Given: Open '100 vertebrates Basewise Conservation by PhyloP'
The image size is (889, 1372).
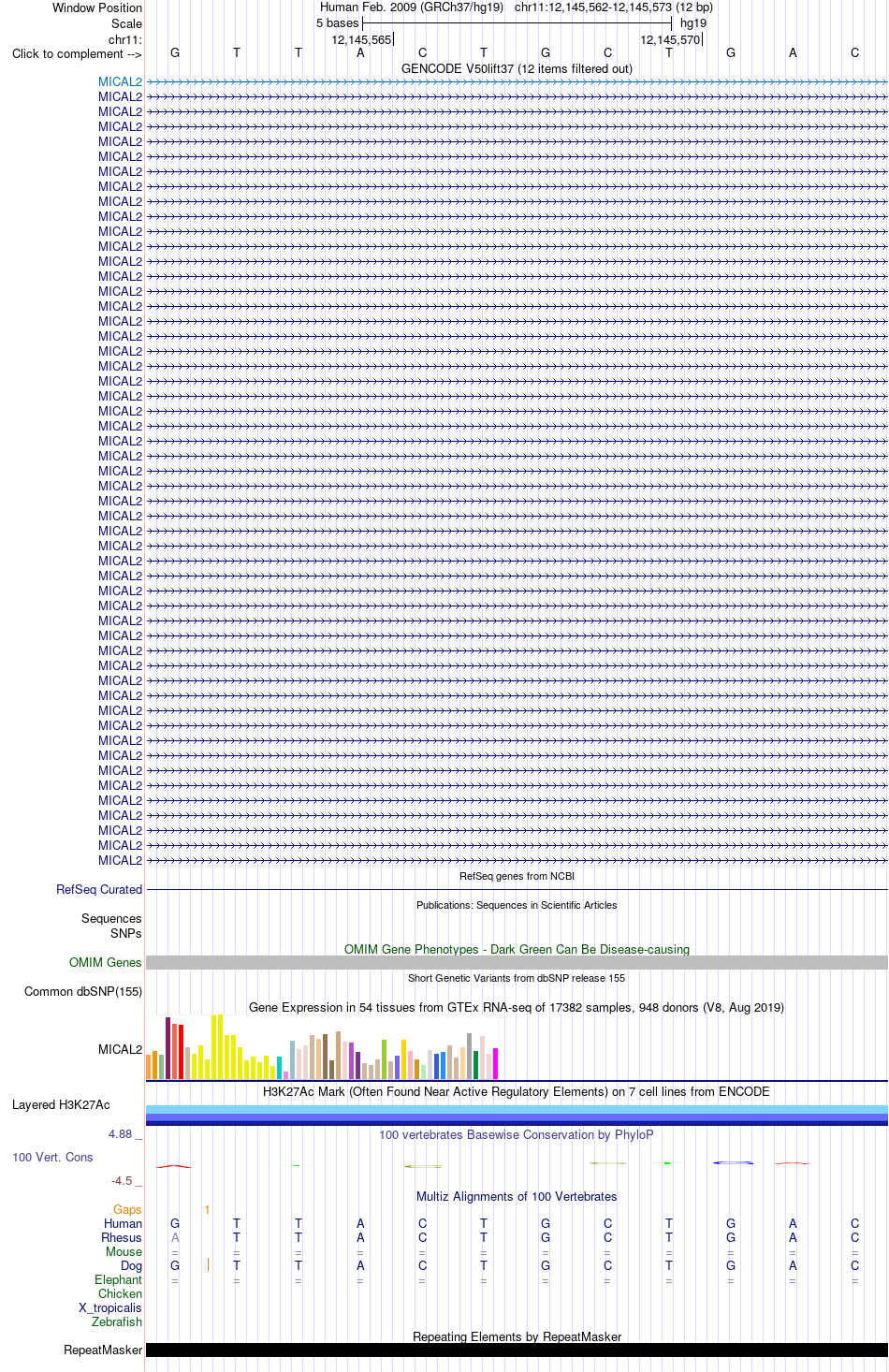Looking at the screenshot, I should click(517, 1134).
